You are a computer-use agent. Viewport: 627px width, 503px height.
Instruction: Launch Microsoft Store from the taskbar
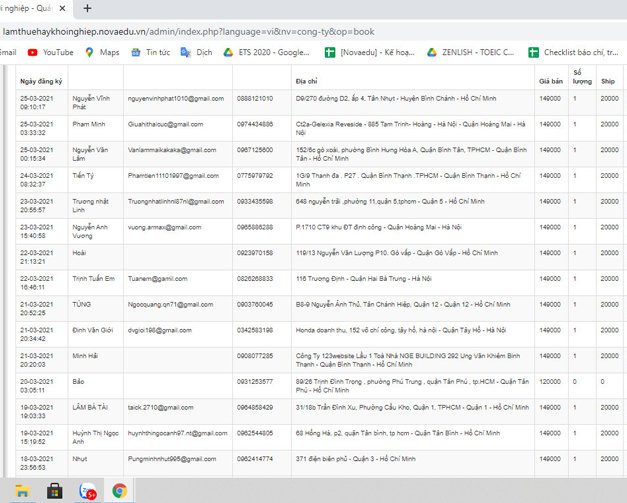pyautogui.click(x=55, y=490)
